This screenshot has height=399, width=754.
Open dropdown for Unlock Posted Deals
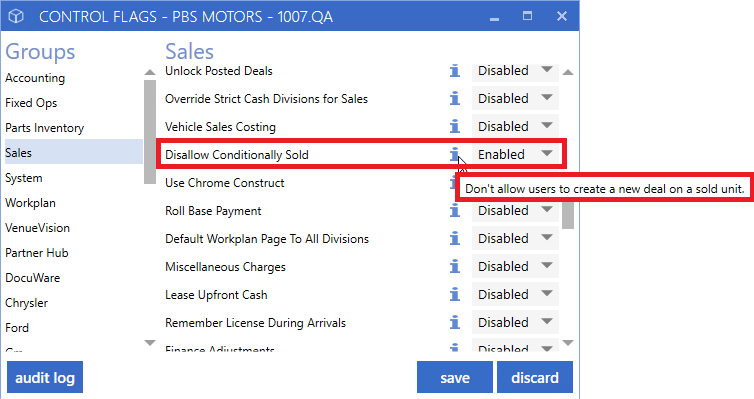(515, 71)
